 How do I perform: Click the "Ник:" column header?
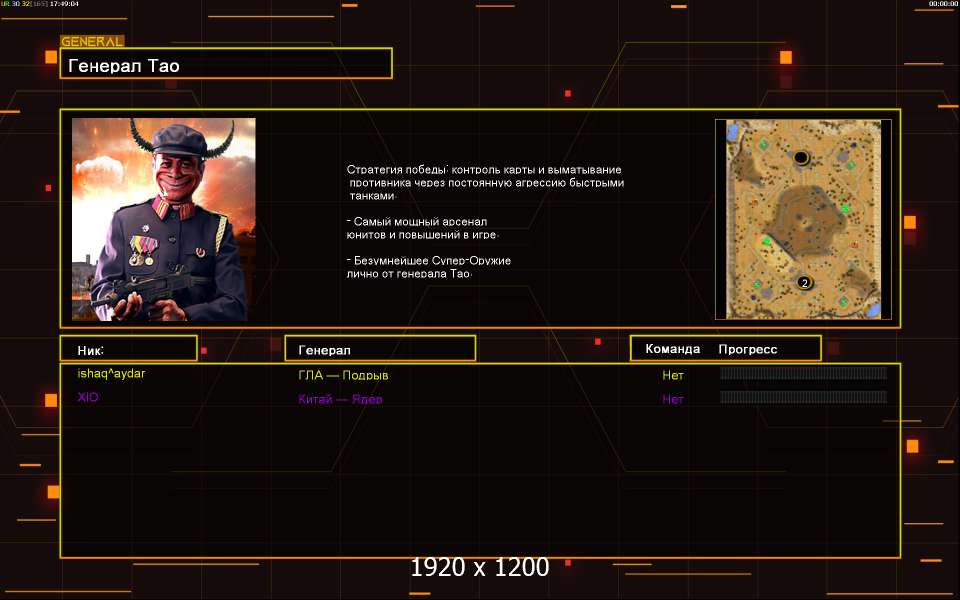[129, 349]
